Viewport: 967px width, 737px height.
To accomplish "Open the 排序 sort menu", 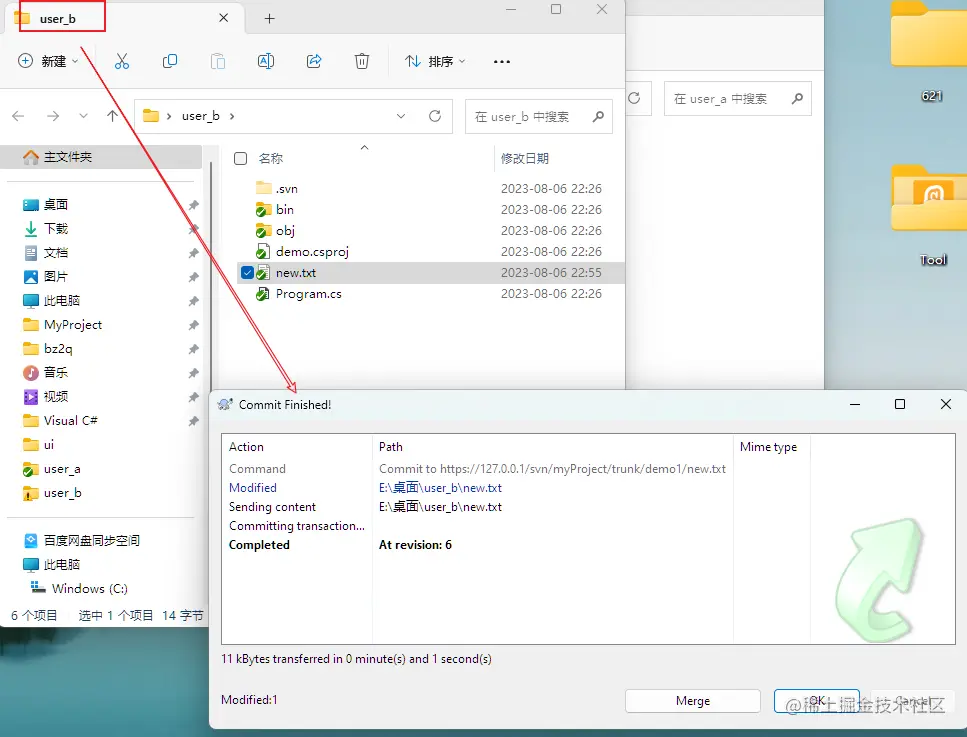I will point(435,61).
